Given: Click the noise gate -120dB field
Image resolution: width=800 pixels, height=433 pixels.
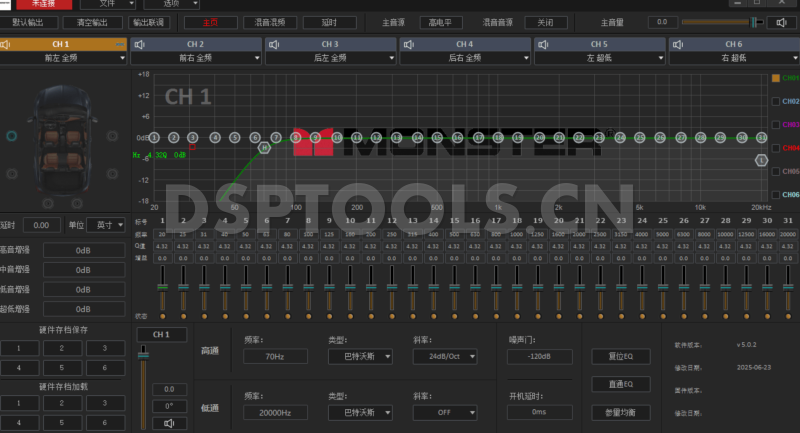Looking at the screenshot, I should coord(539,356).
